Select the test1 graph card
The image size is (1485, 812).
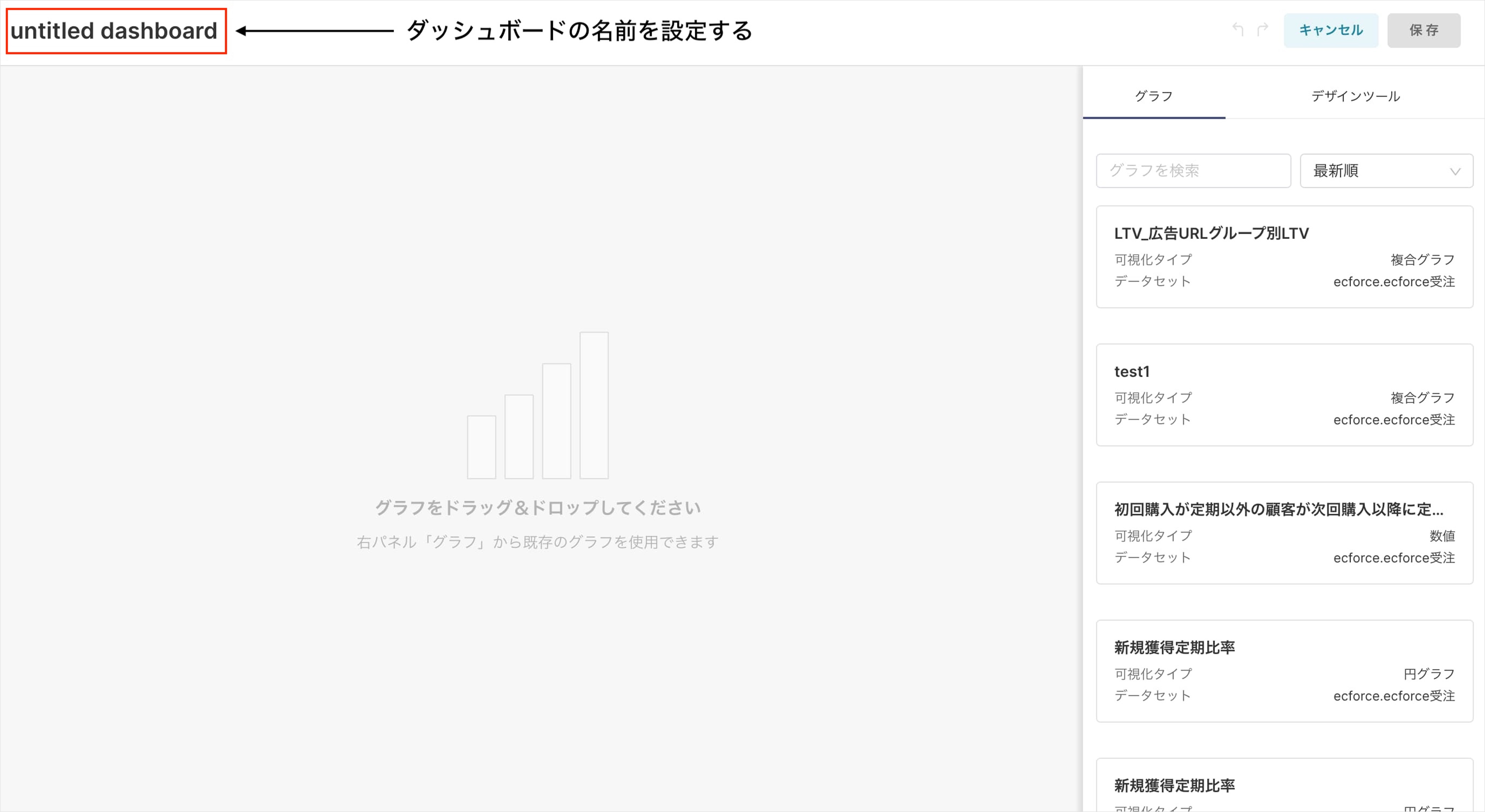(x=1284, y=395)
